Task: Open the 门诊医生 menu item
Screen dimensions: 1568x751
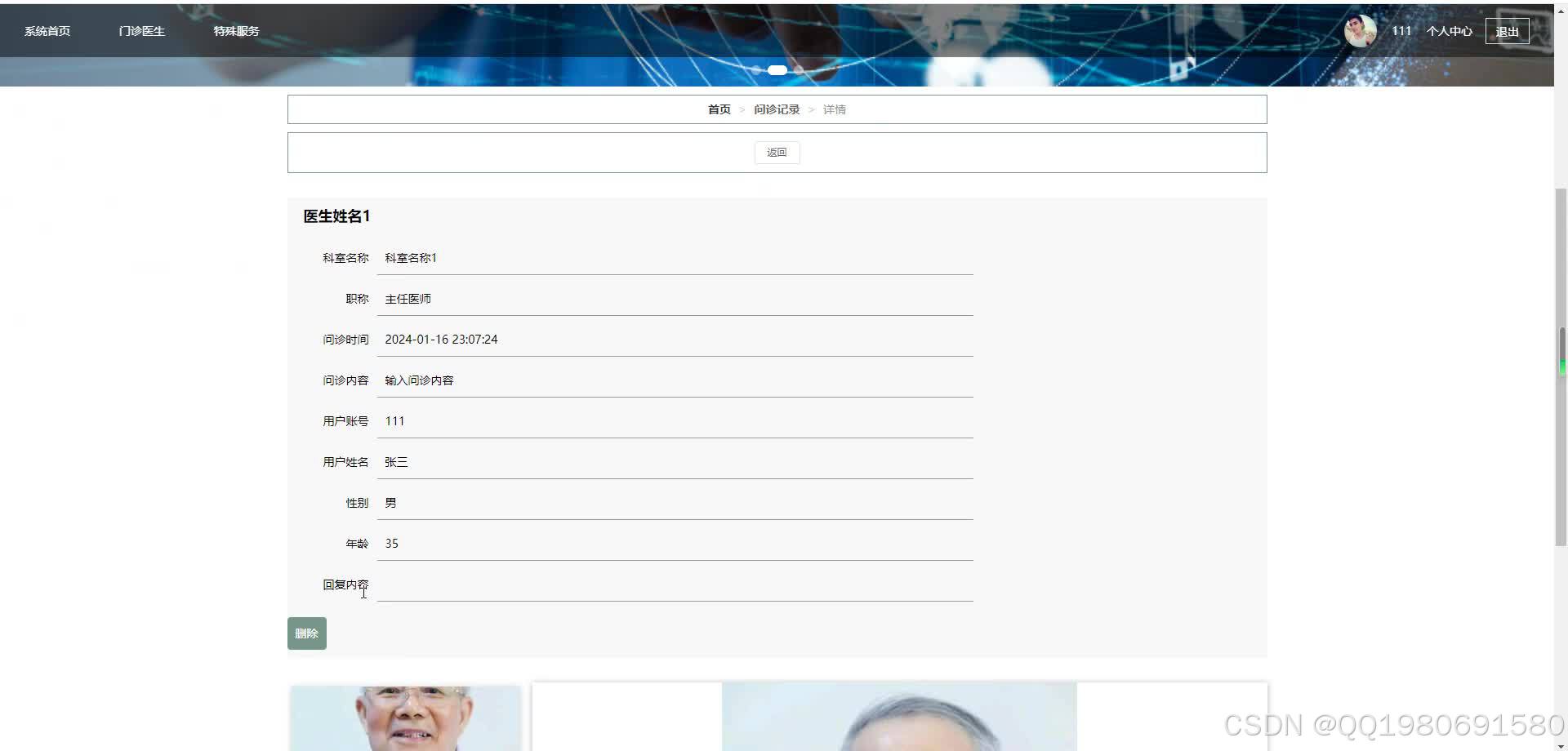Action: (142, 31)
